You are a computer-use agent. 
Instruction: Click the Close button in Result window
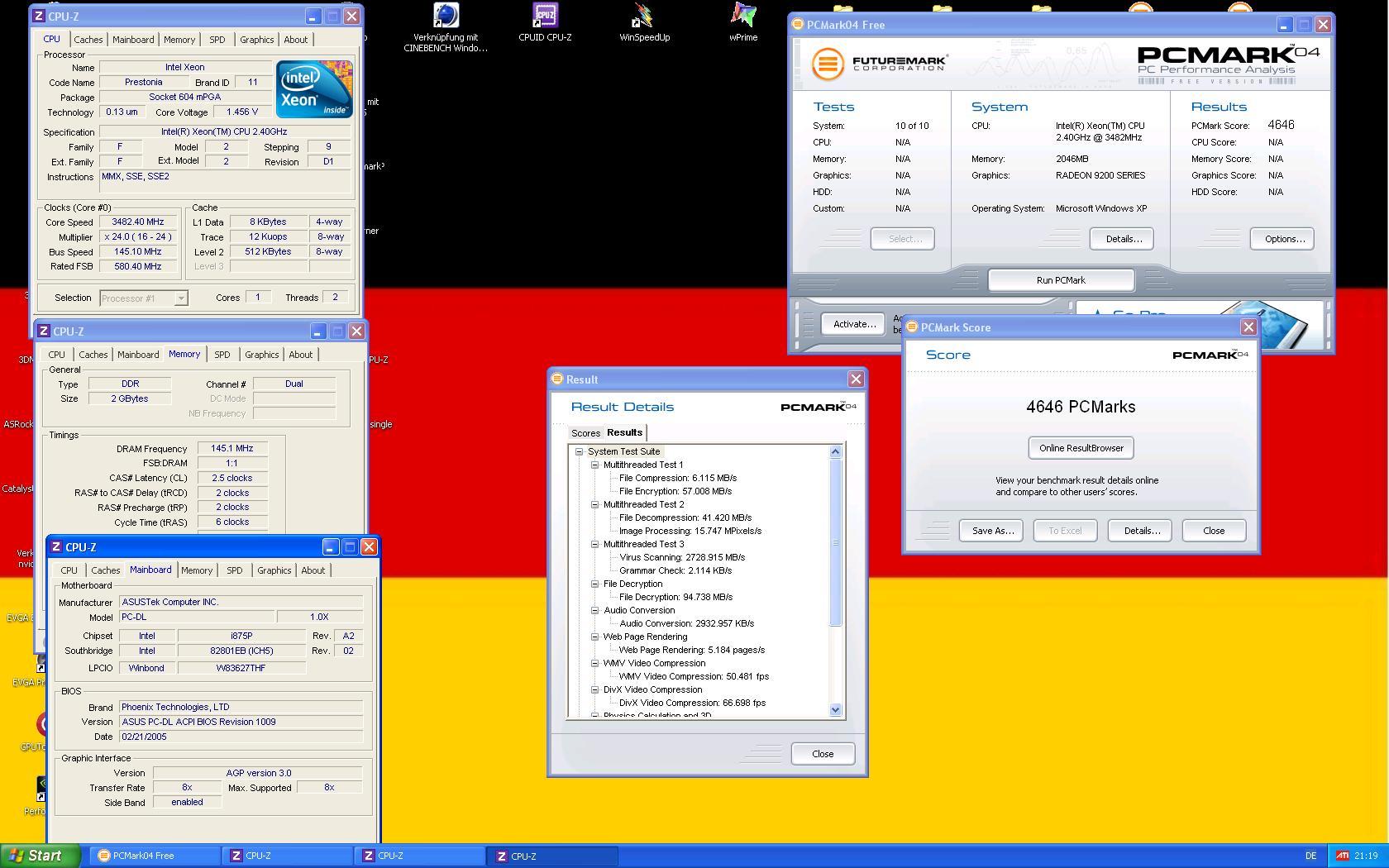coord(823,754)
